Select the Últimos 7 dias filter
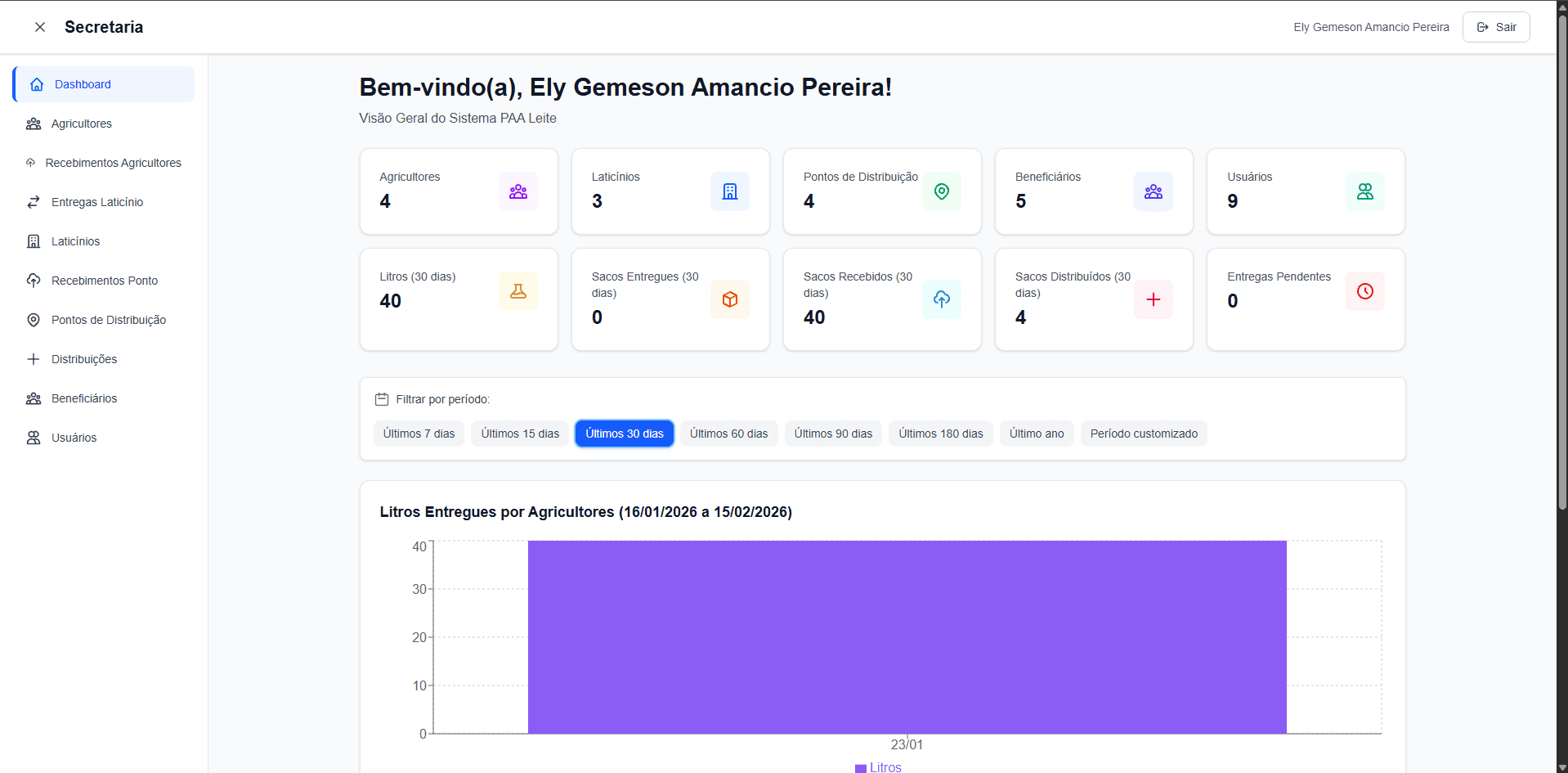1568x773 pixels. (x=419, y=434)
